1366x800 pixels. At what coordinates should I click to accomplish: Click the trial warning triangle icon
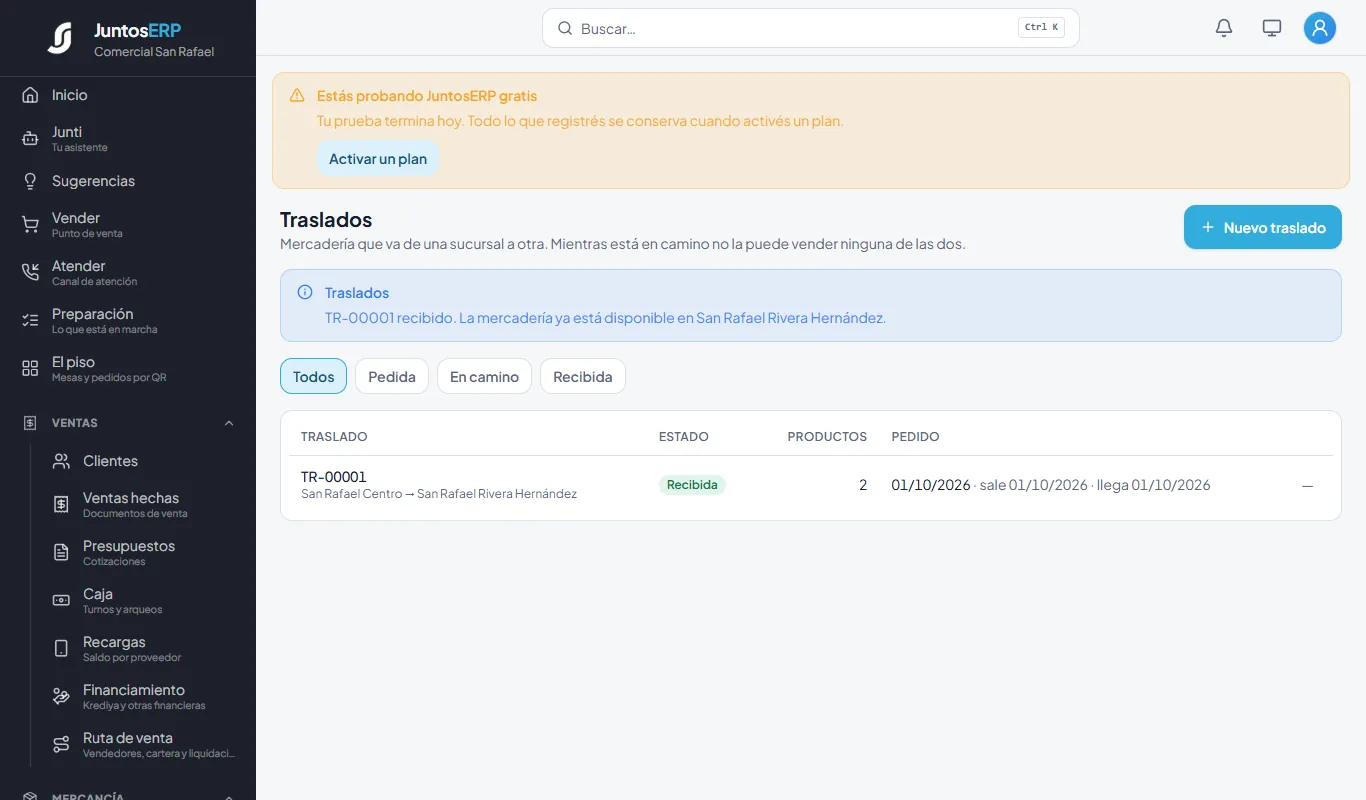[x=297, y=96]
